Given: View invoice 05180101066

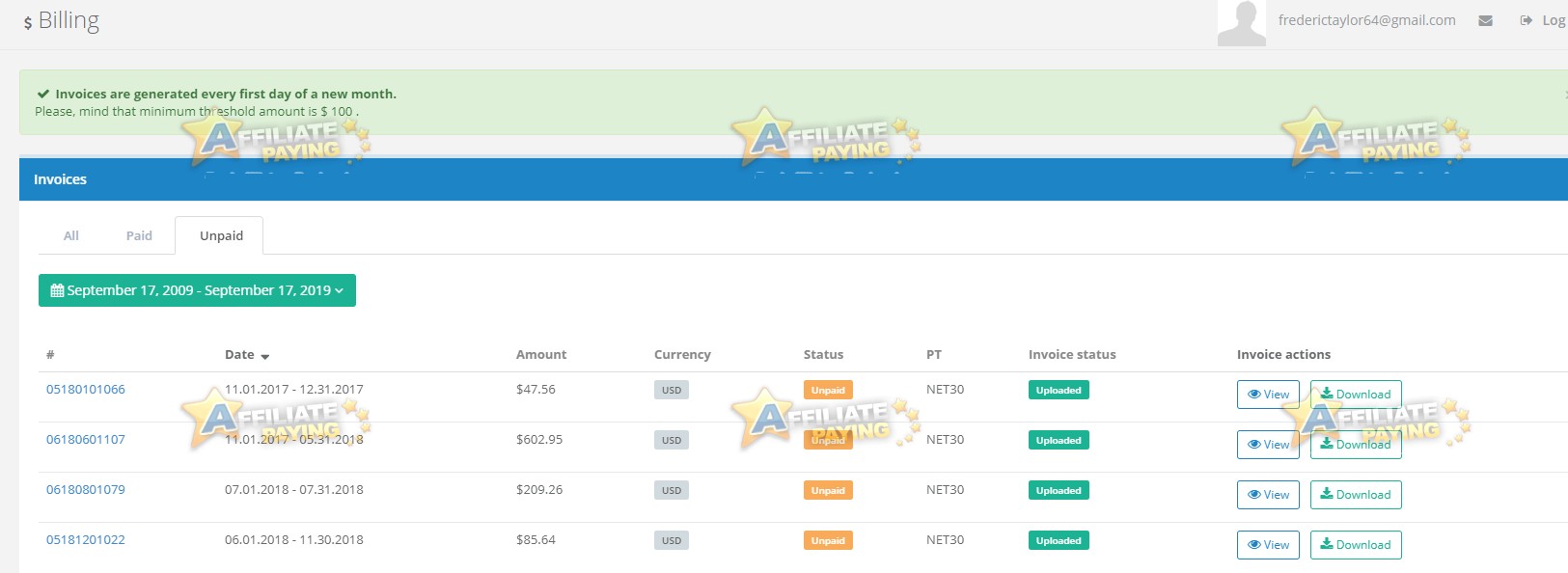Looking at the screenshot, I should [x=1268, y=395].
